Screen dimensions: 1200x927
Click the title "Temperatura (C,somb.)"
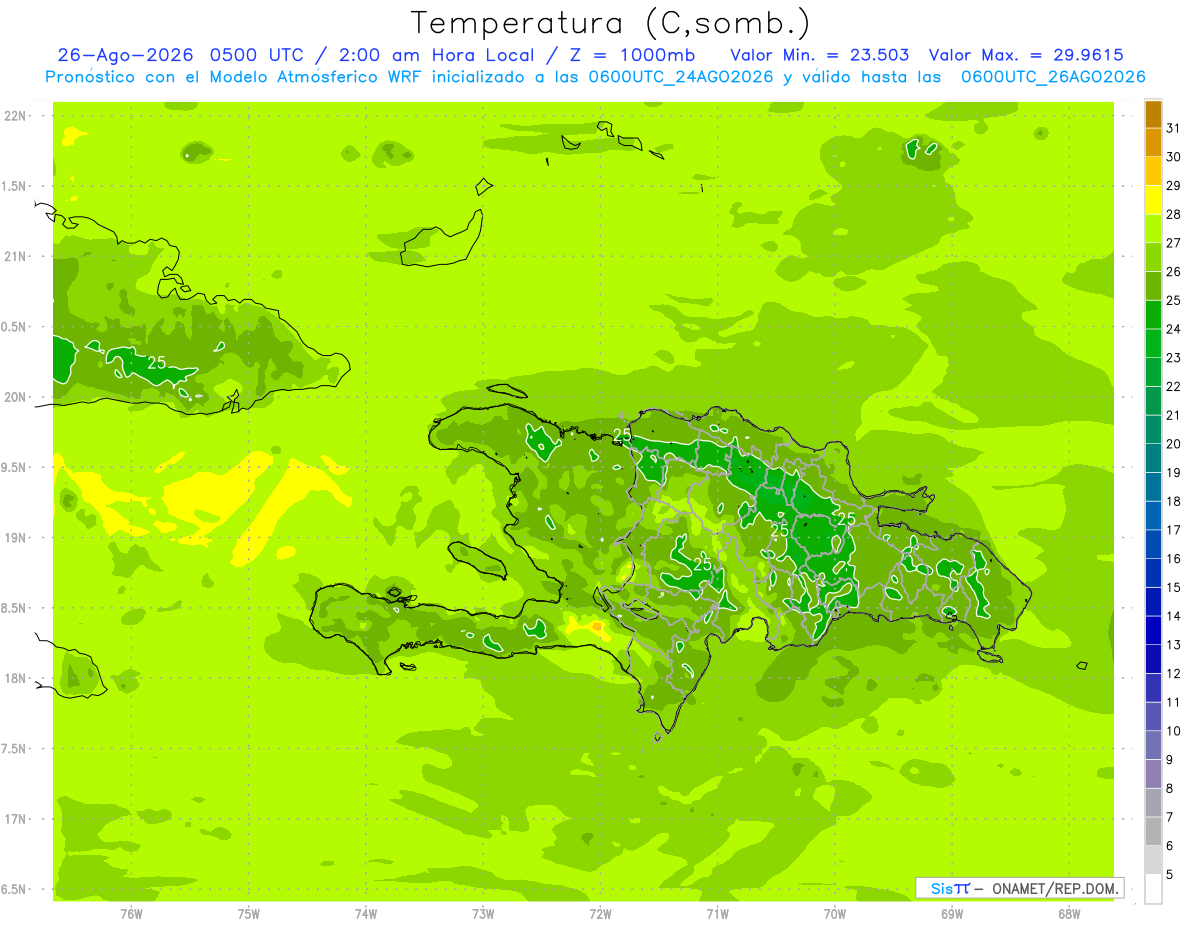point(611,23)
